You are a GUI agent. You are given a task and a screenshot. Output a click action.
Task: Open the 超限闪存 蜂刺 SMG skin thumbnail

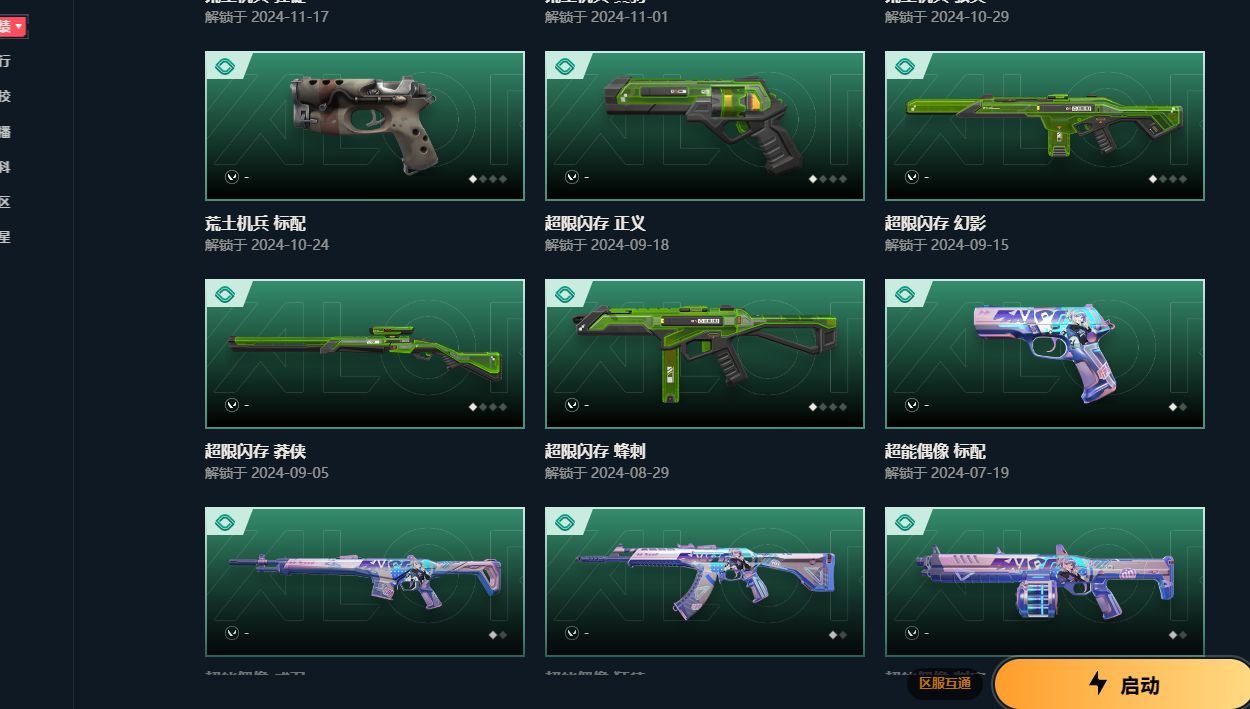tap(705, 354)
